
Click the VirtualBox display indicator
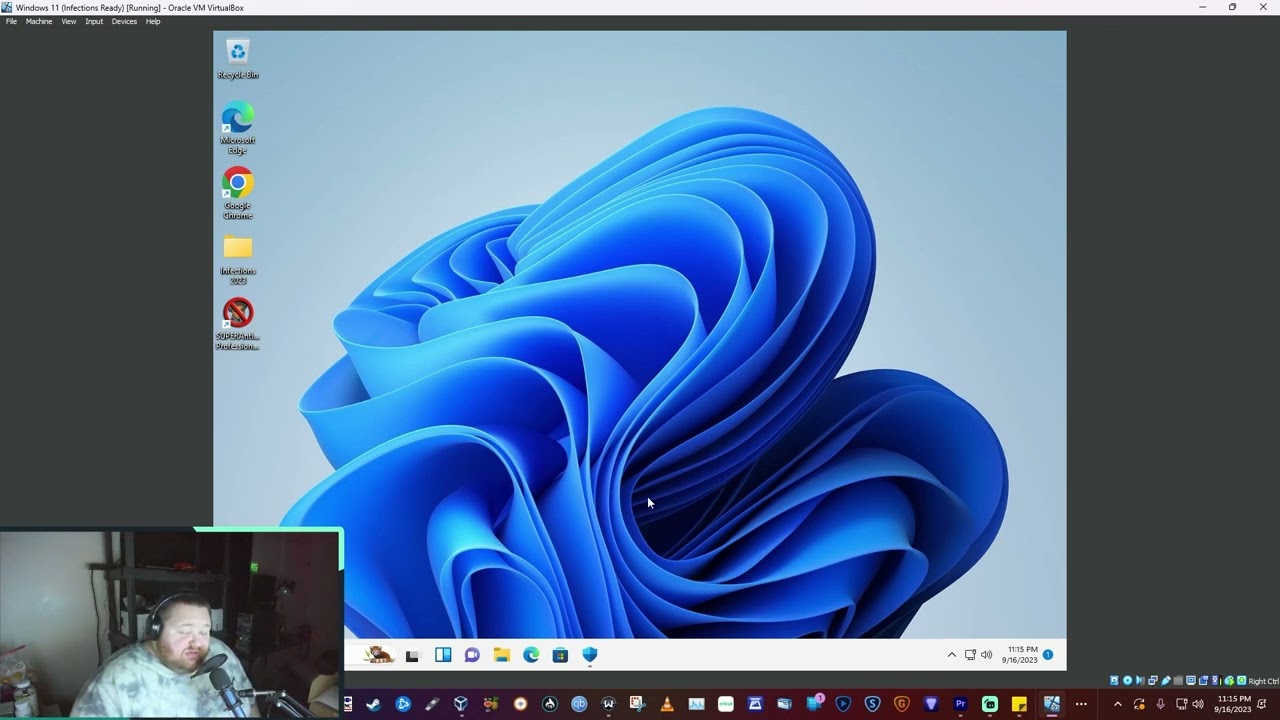coord(1191,681)
